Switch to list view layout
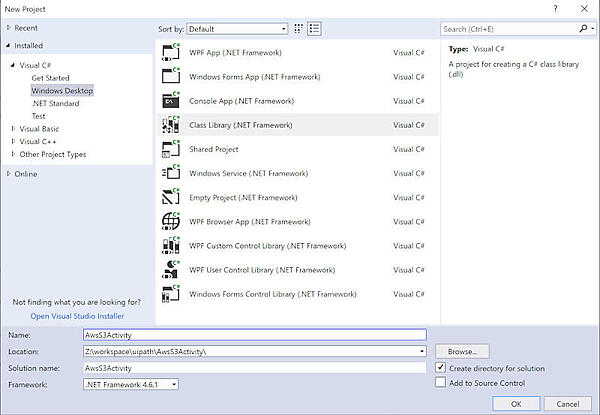Screen dimensions: 600x415 coord(315,29)
